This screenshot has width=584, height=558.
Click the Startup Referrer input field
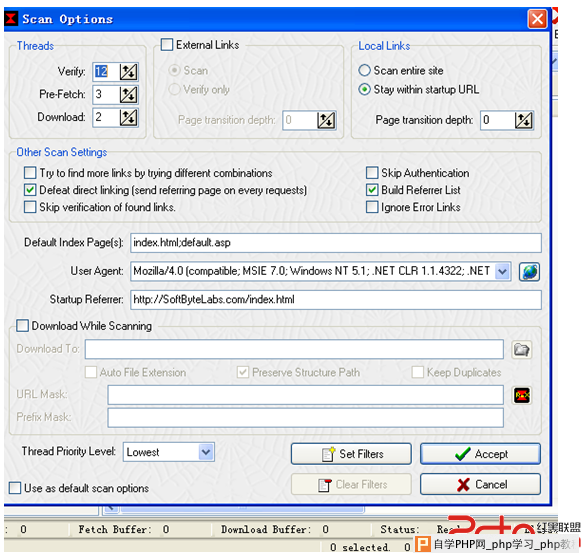pos(336,300)
